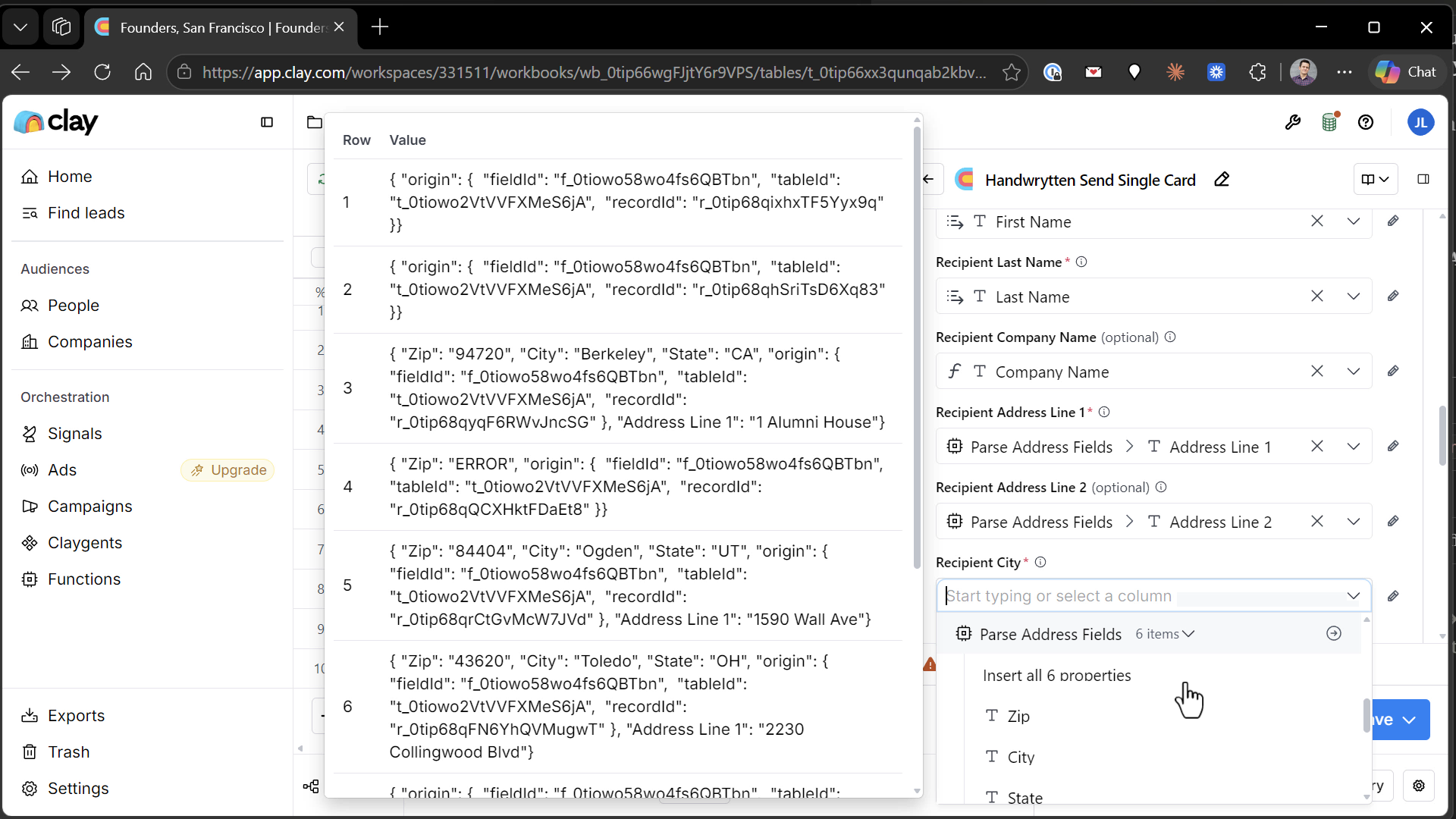
Task: Open the Recipient City column dropdown
Action: (1354, 596)
